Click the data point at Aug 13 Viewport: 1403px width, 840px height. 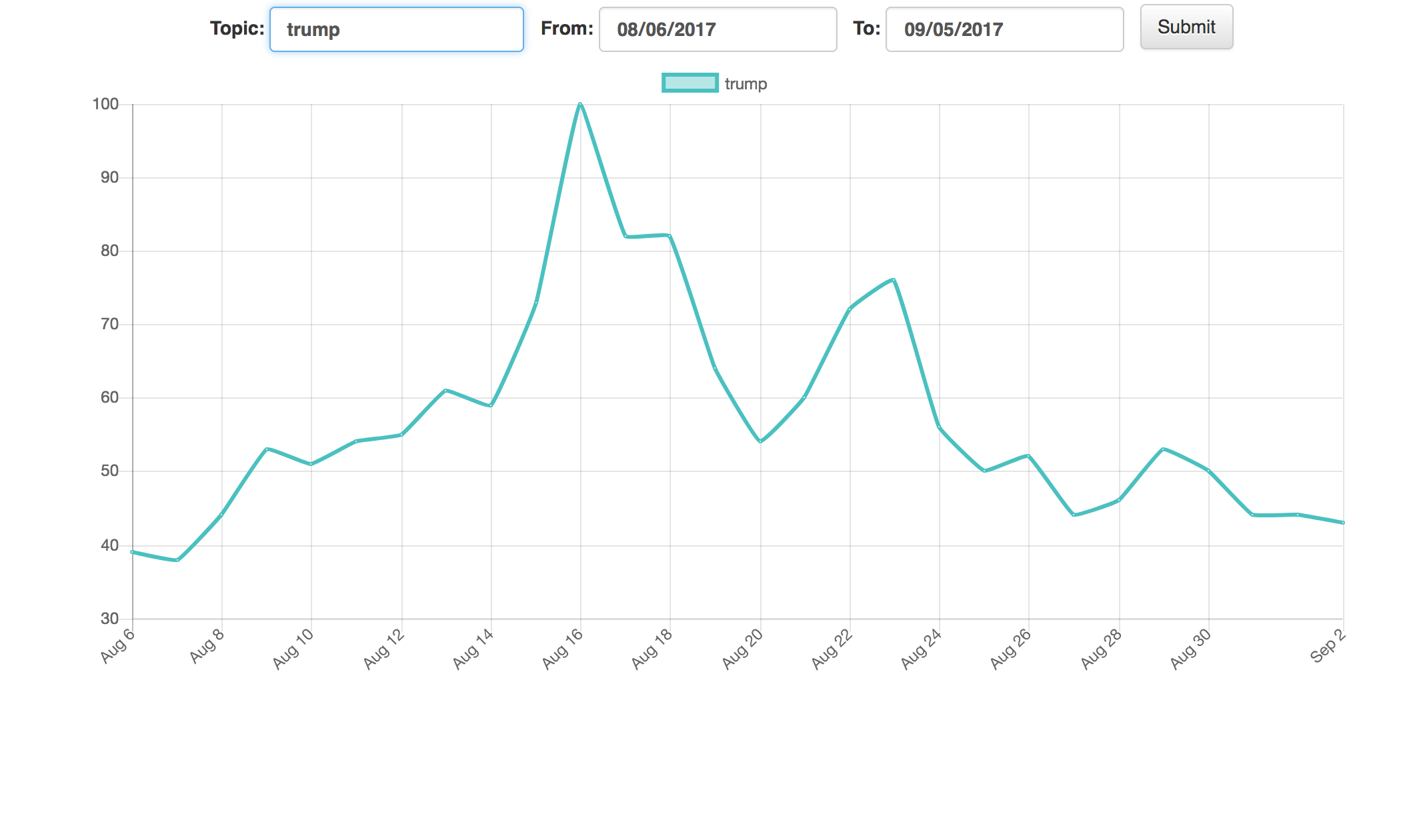point(445,390)
